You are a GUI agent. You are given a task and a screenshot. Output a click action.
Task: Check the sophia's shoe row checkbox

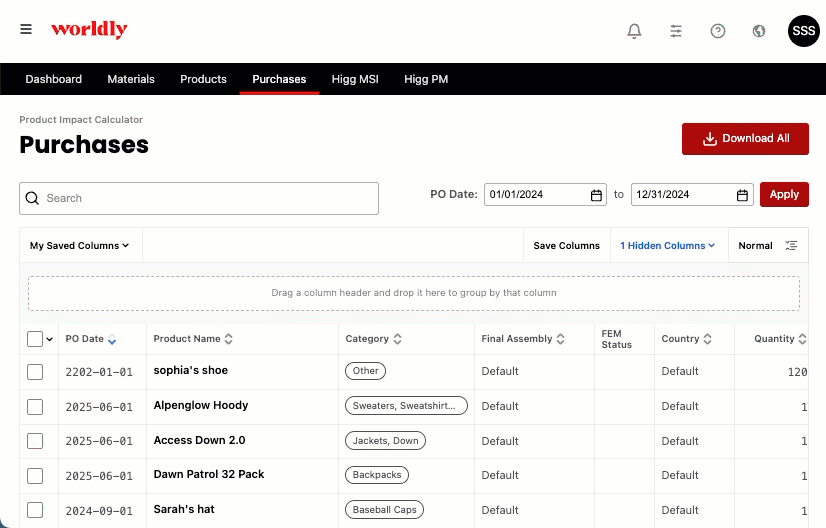point(35,372)
